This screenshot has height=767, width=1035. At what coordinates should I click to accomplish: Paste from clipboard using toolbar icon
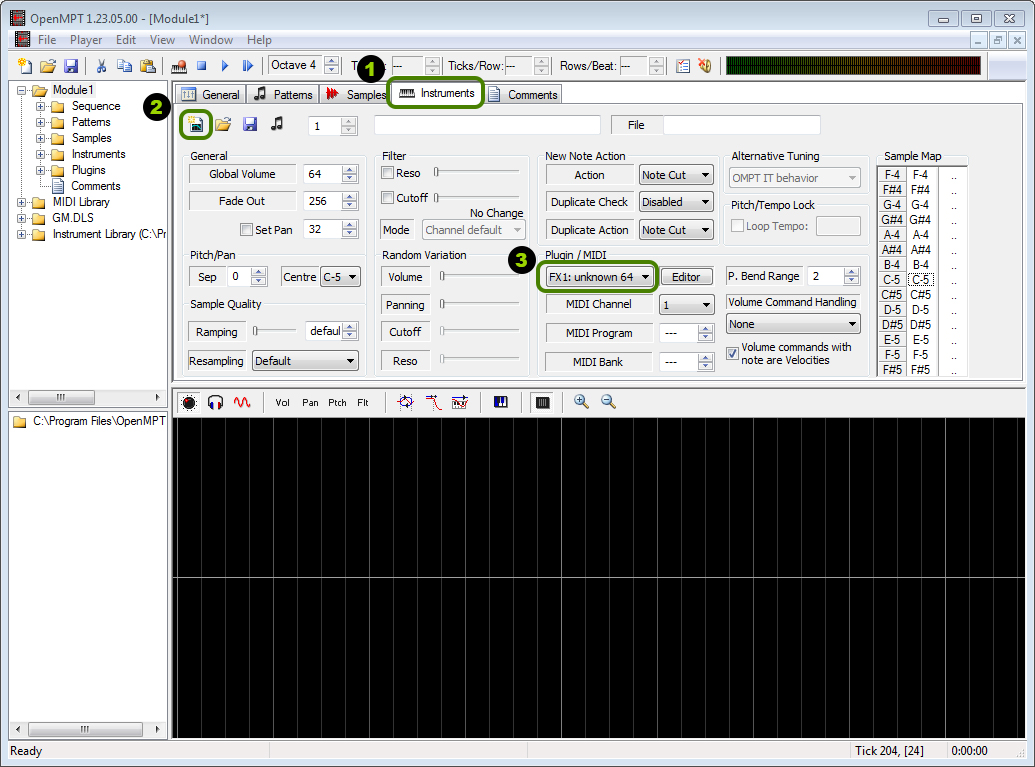[148, 66]
